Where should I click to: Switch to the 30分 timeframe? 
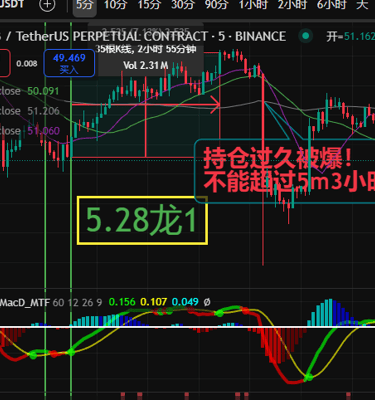click(183, 5)
